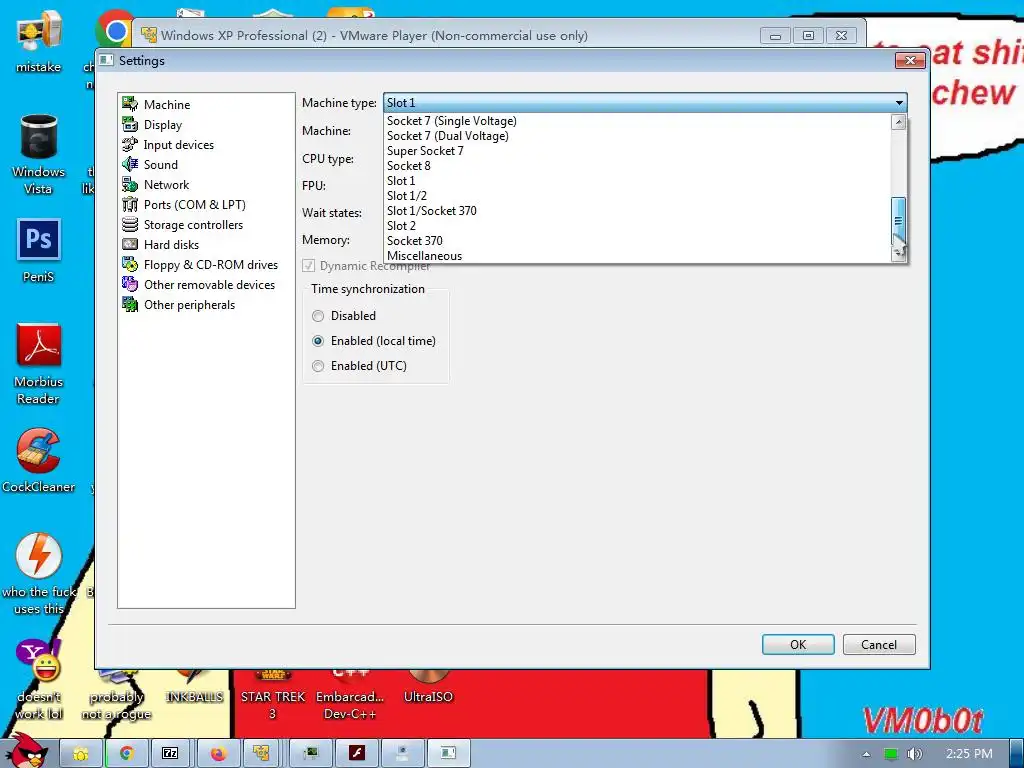Viewport: 1024px width, 768px height.
Task: Select the Other peripherals icon
Action: coord(130,304)
